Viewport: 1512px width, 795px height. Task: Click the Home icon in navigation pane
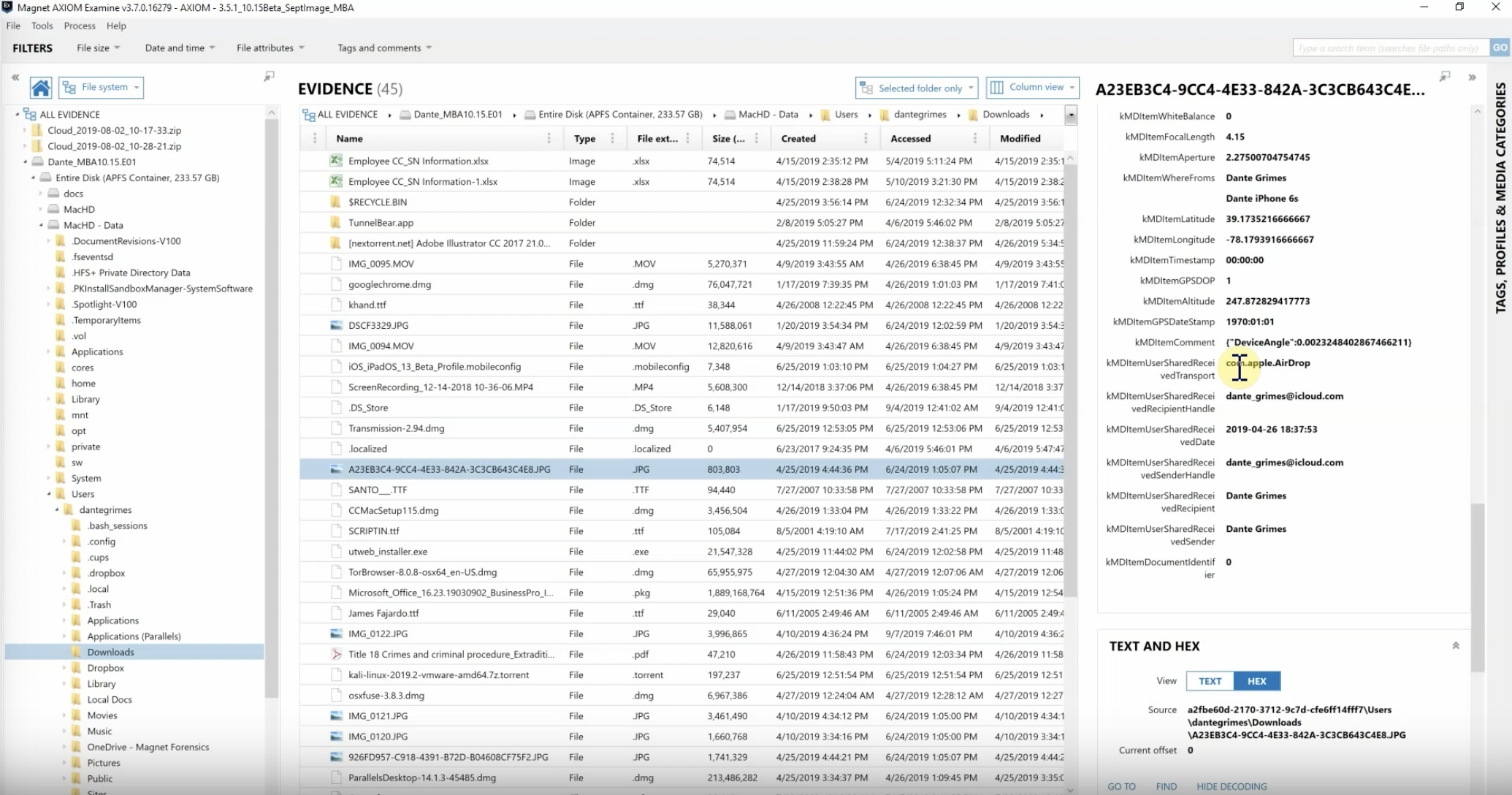[41, 88]
